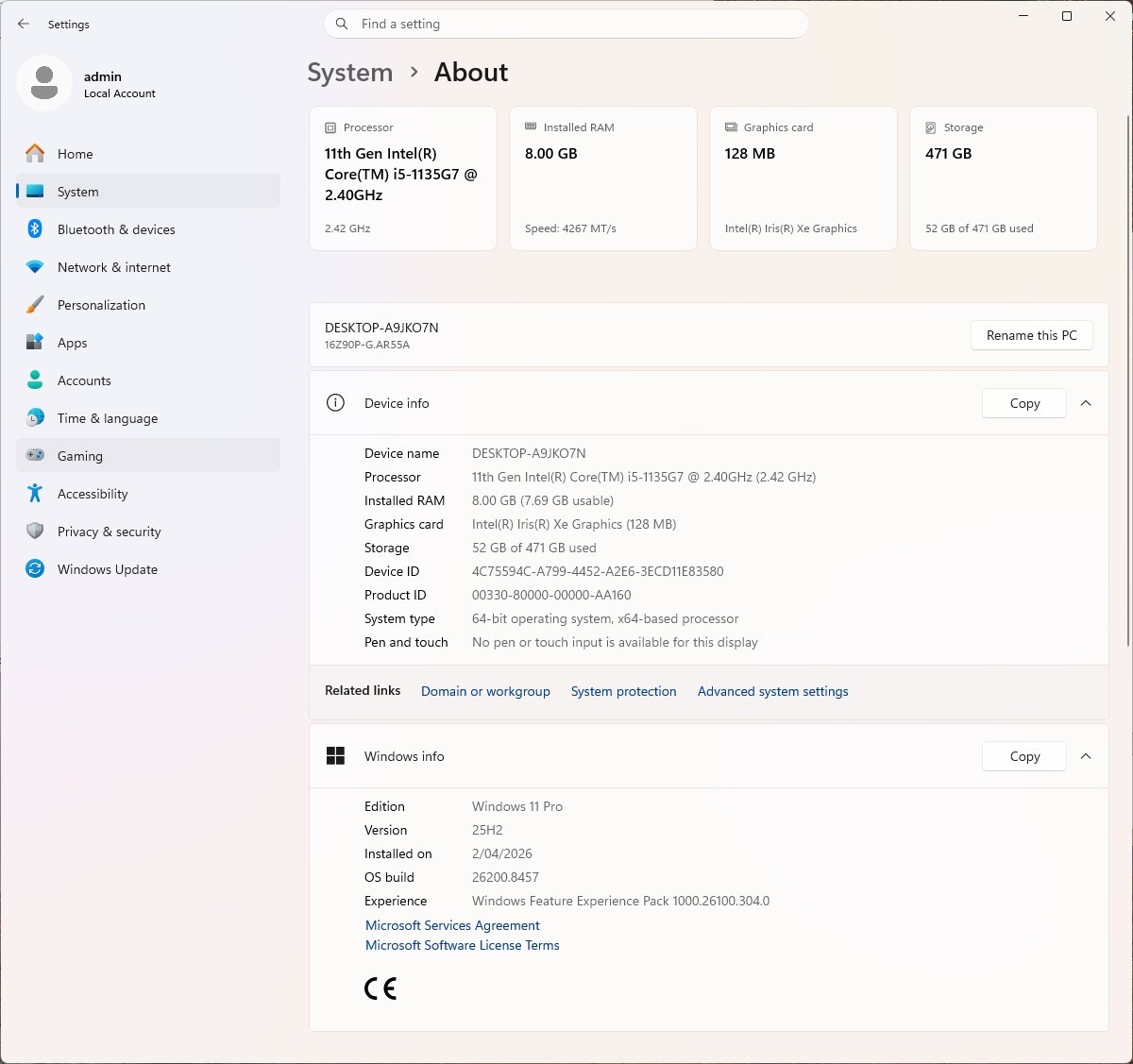Open Bluetooth & devices settings

[148, 228]
